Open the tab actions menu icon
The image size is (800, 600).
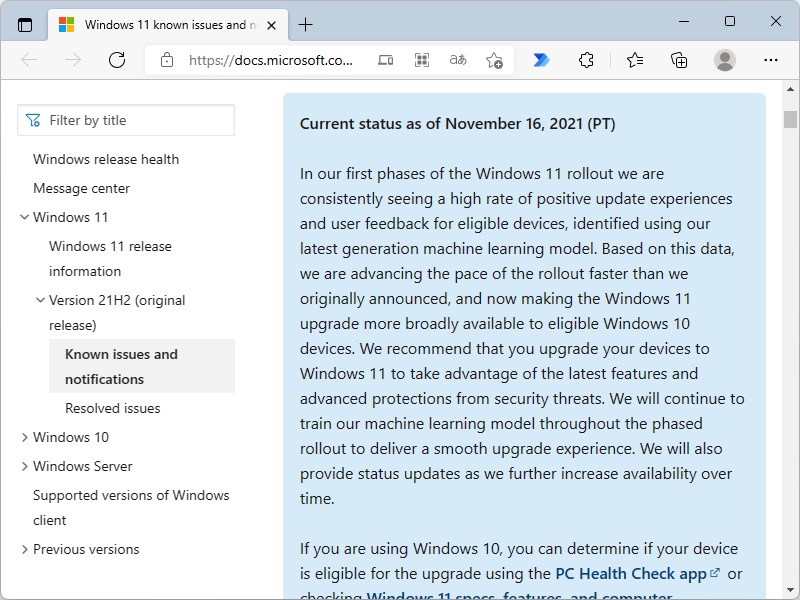point(24,24)
